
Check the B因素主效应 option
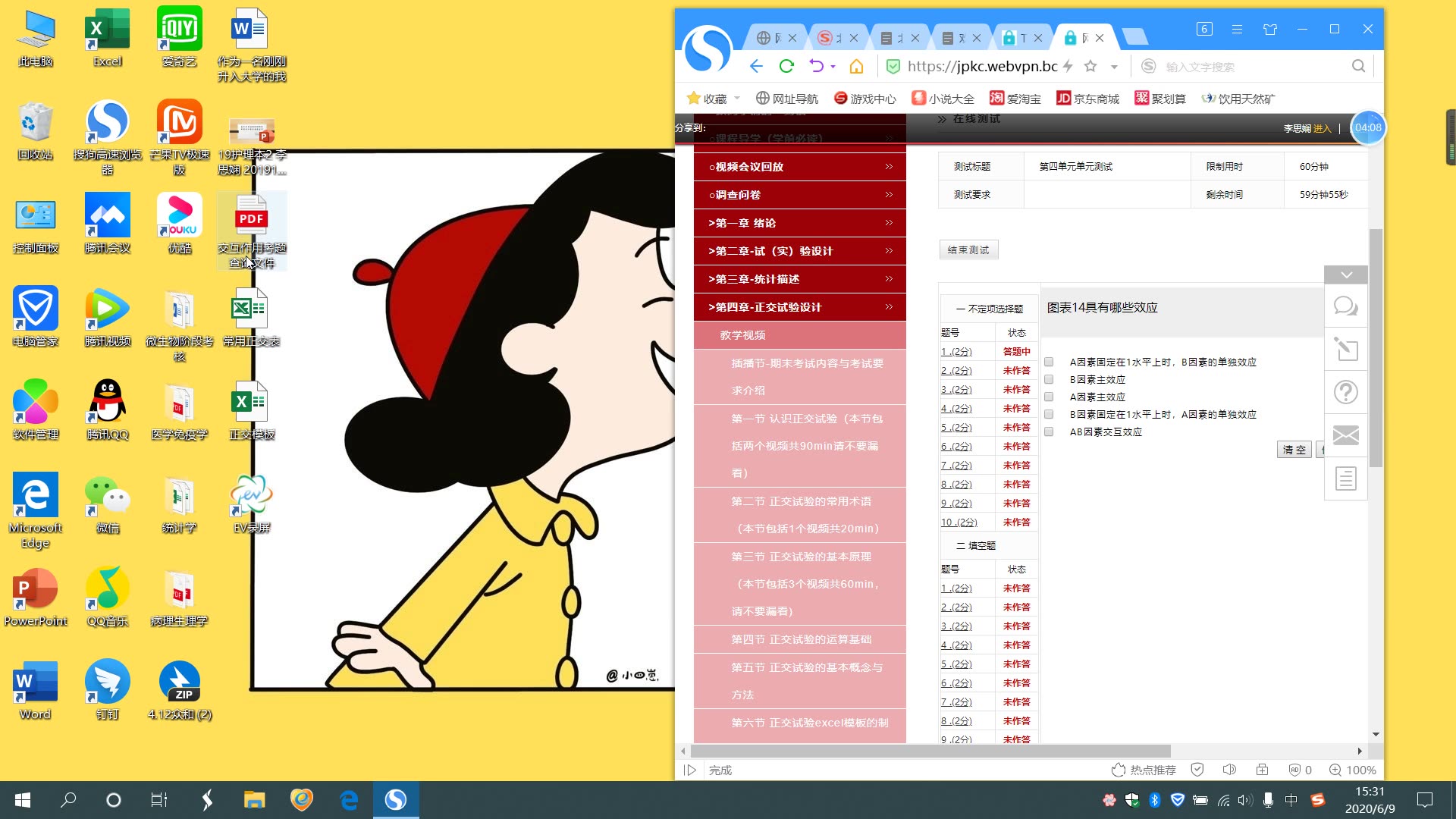point(1049,380)
